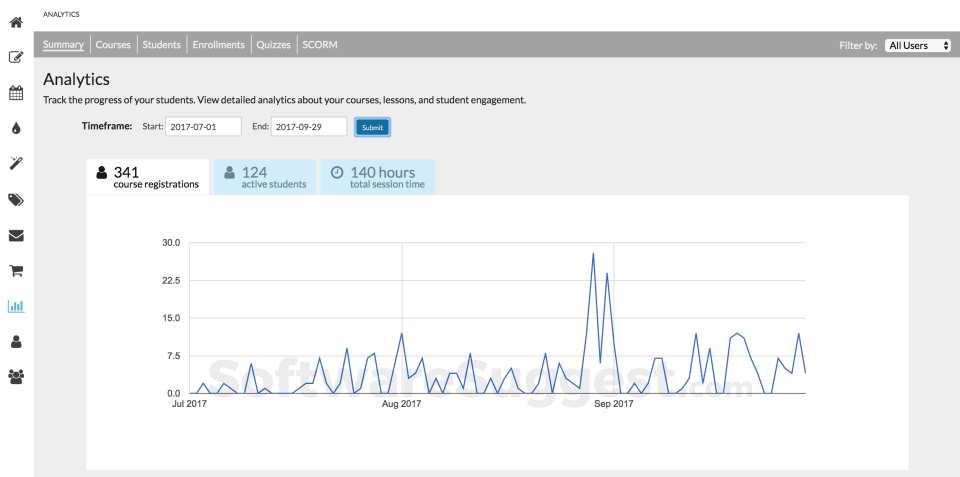This screenshot has height=477, width=960.
Task: Open the tags icon in sidebar
Action: click(x=16, y=199)
